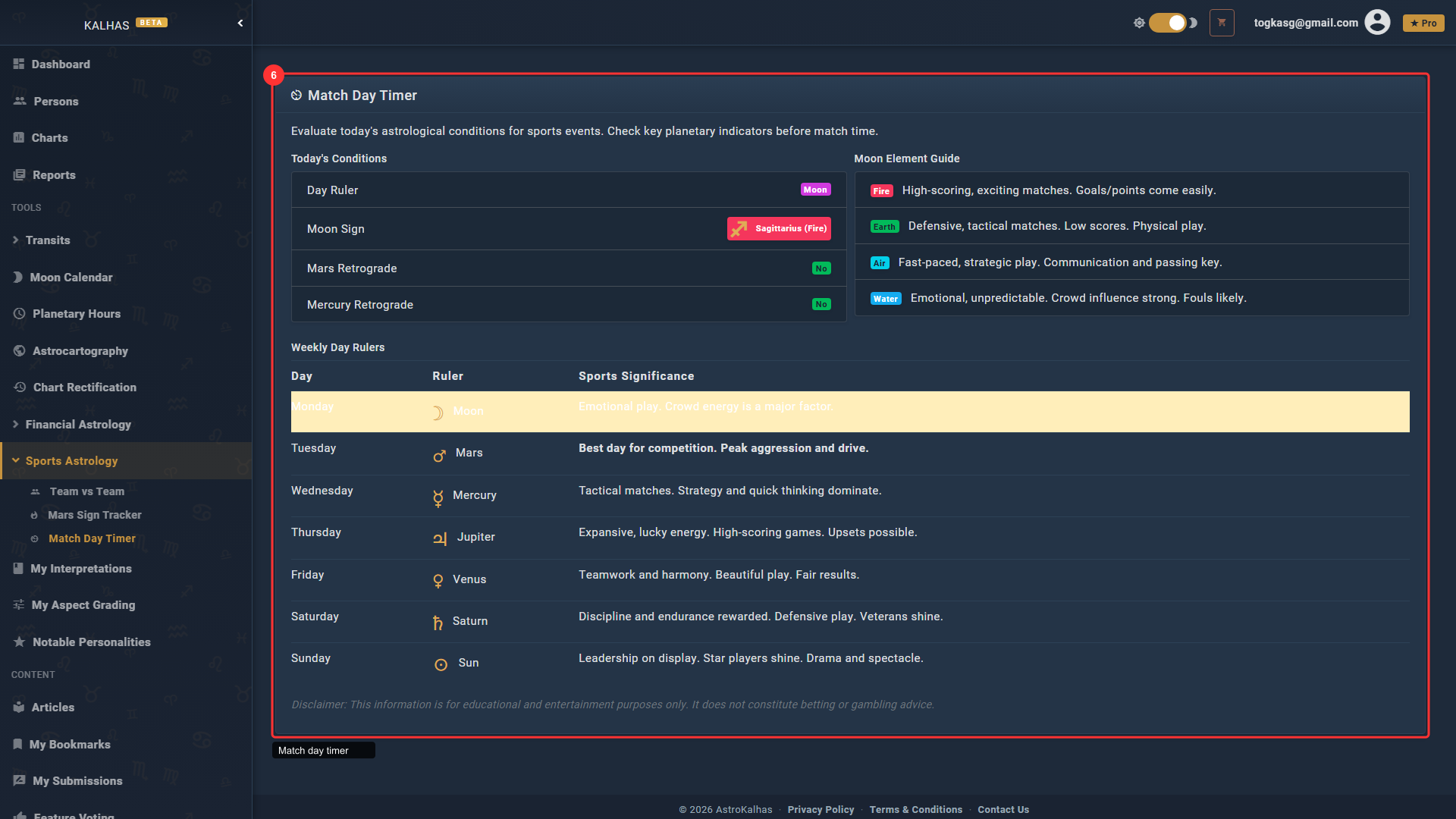Click the Chart Rectification history icon

20,388
